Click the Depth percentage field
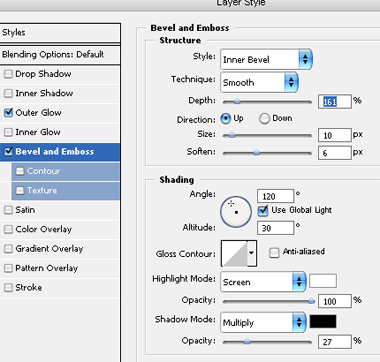Viewport: 380px width, 362px height. tap(335, 101)
